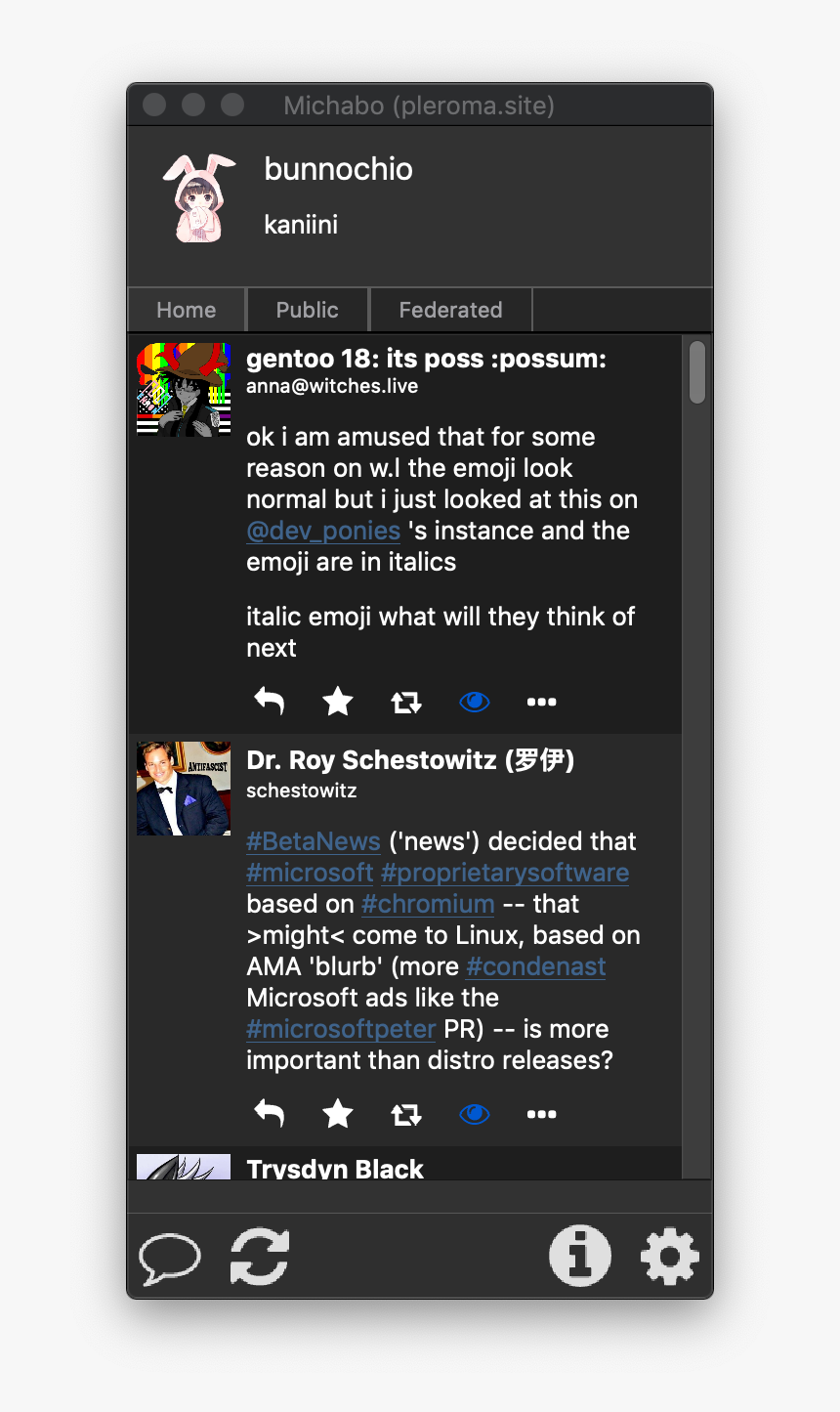Toggle visibility on gentoo 18's post
Screen dimensions: 840x1412
tap(474, 701)
